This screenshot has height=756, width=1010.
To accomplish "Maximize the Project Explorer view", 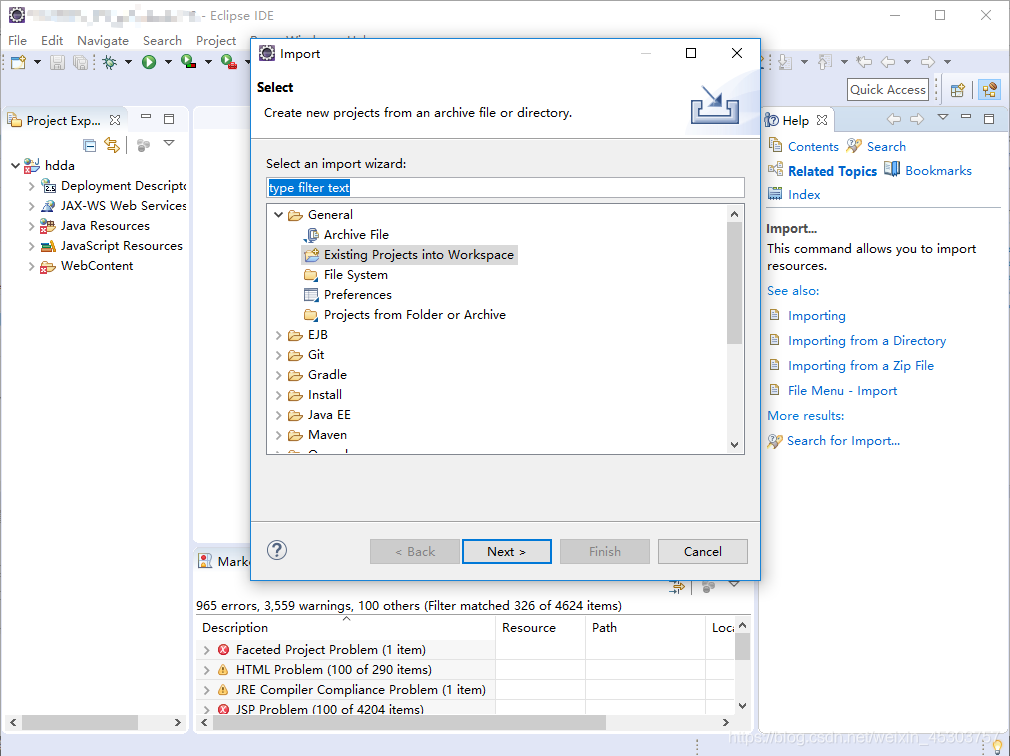I will 169,118.
